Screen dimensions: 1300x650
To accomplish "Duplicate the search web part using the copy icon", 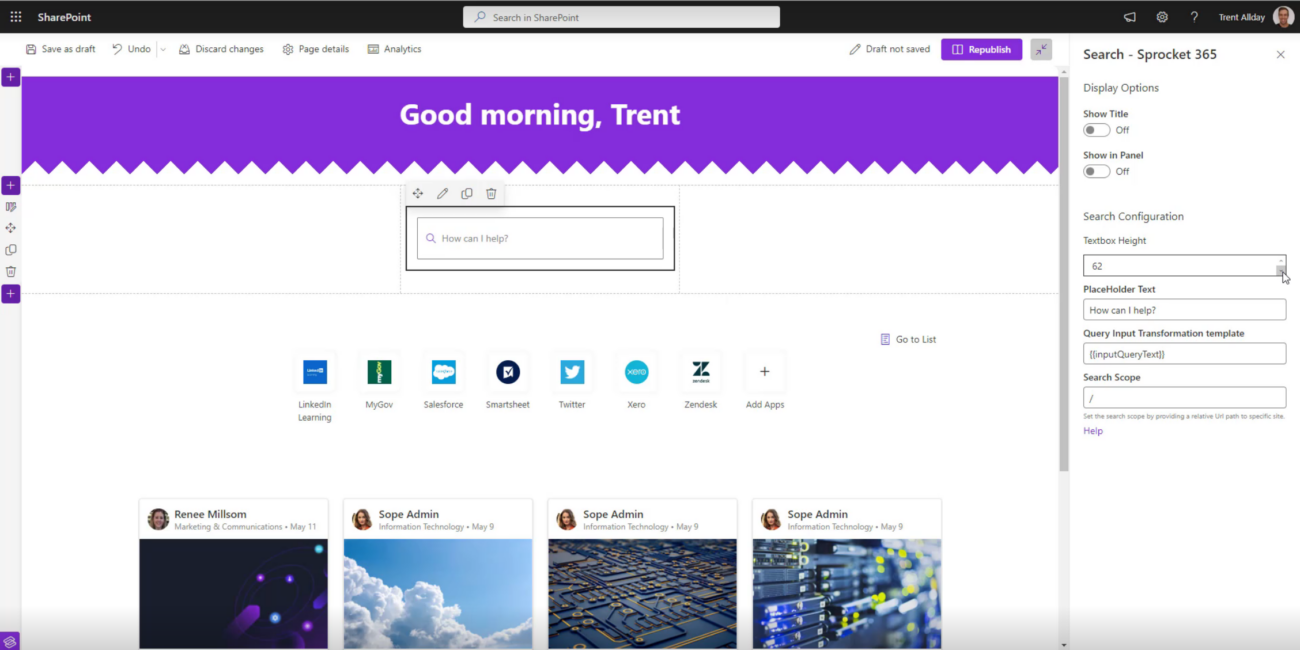I will click(467, 193).
